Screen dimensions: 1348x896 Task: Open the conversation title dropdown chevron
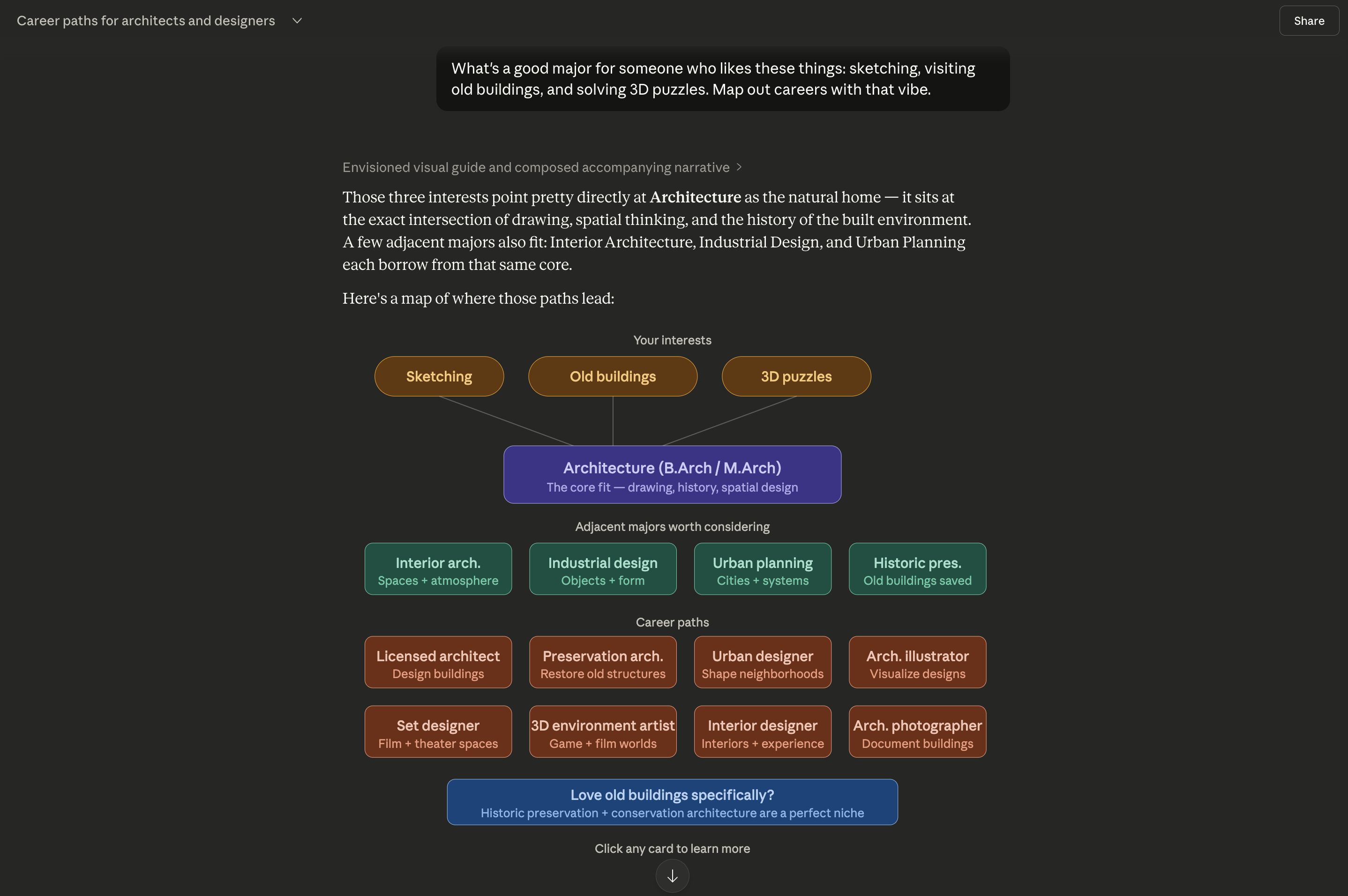(297, 21)
